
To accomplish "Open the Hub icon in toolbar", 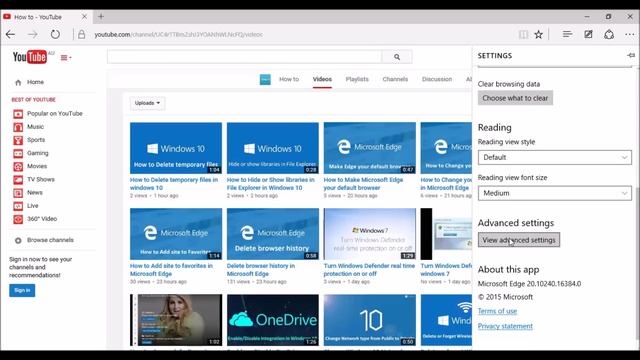I will pos(567,35).
